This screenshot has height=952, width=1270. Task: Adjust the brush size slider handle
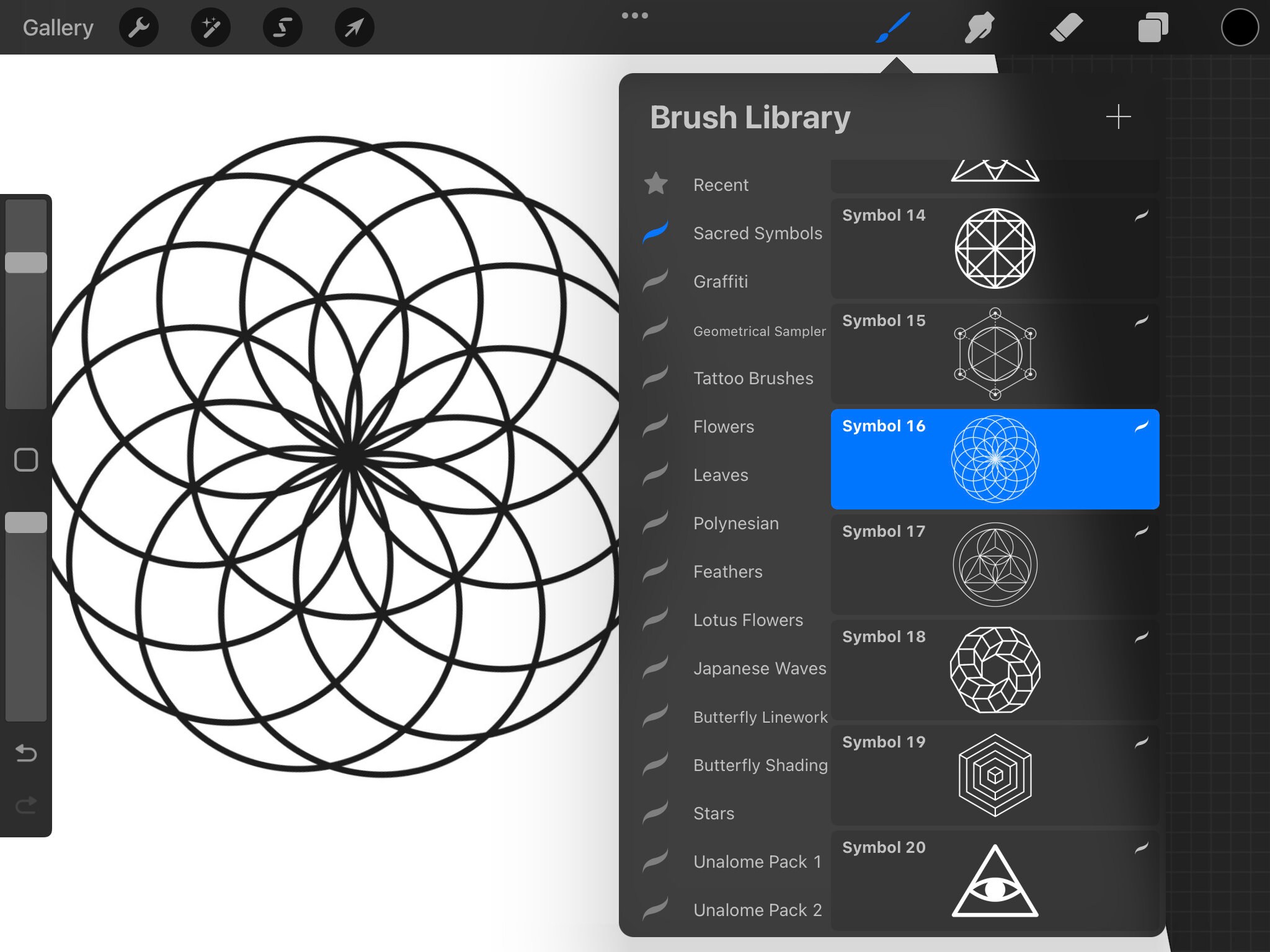coord(26,262)
